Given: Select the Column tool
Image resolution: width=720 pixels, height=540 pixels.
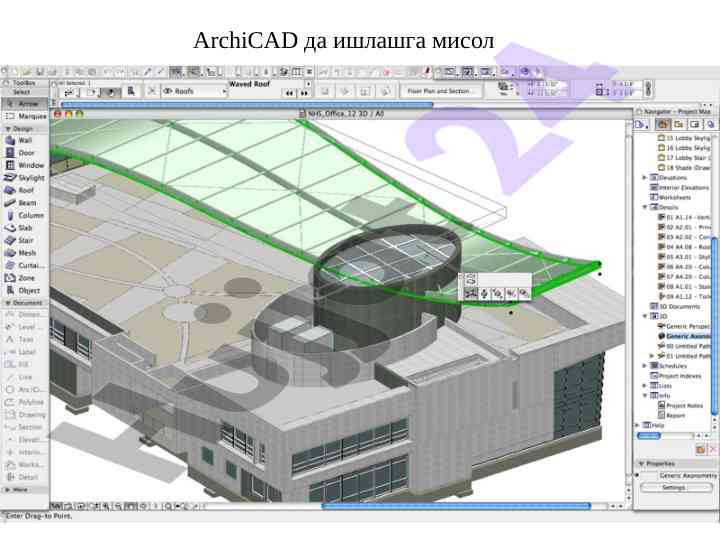Looking at the screenshot, I should pyautogui.click(x=24, y=215).
